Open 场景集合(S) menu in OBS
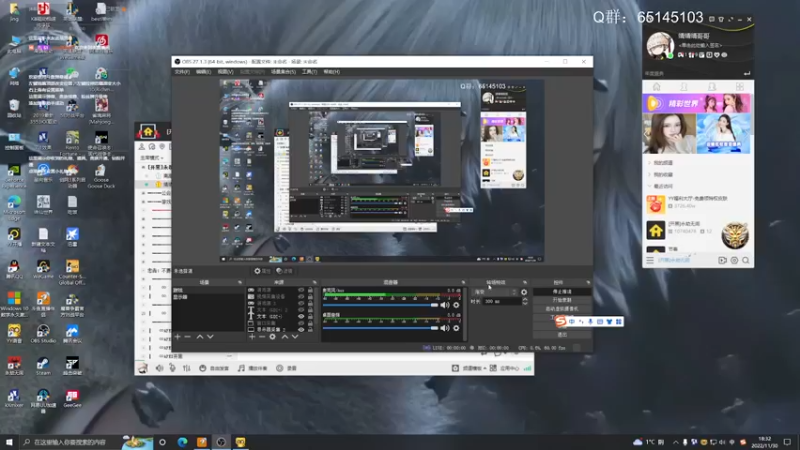Viewport: 800px width, 450px height. click(x=283, y=72)
